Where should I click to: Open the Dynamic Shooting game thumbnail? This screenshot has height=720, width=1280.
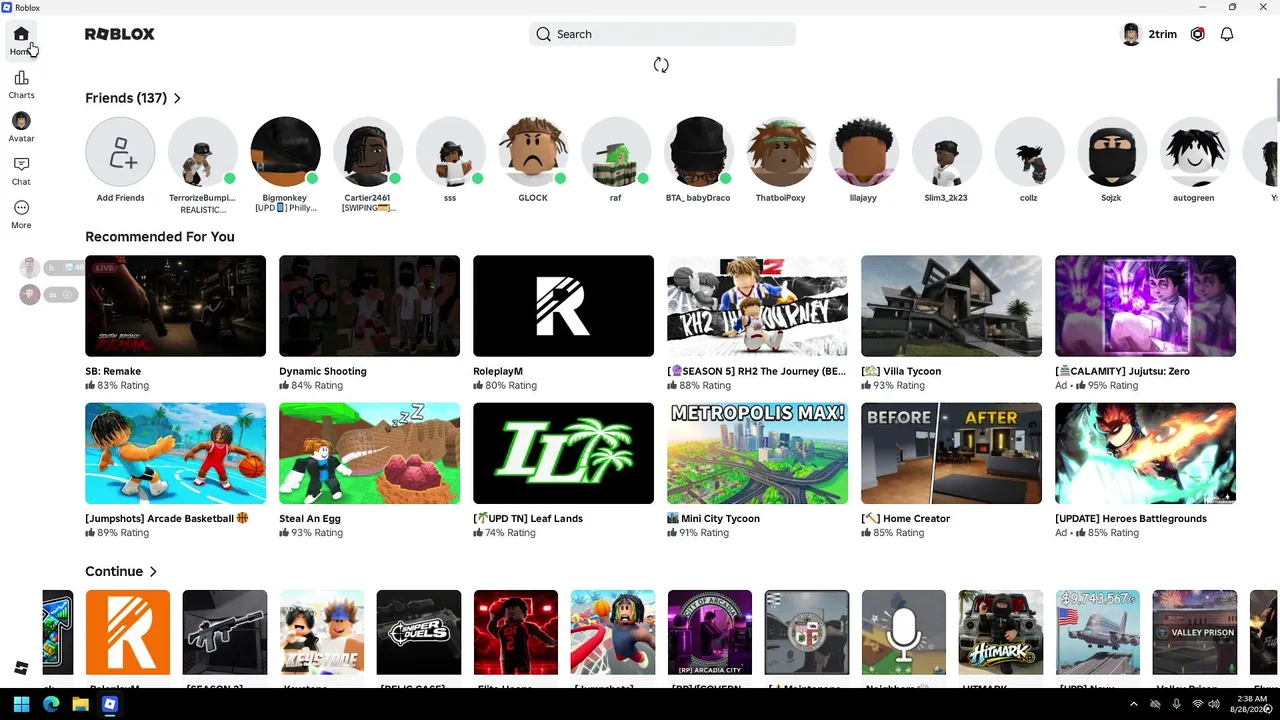click(369, 306)
